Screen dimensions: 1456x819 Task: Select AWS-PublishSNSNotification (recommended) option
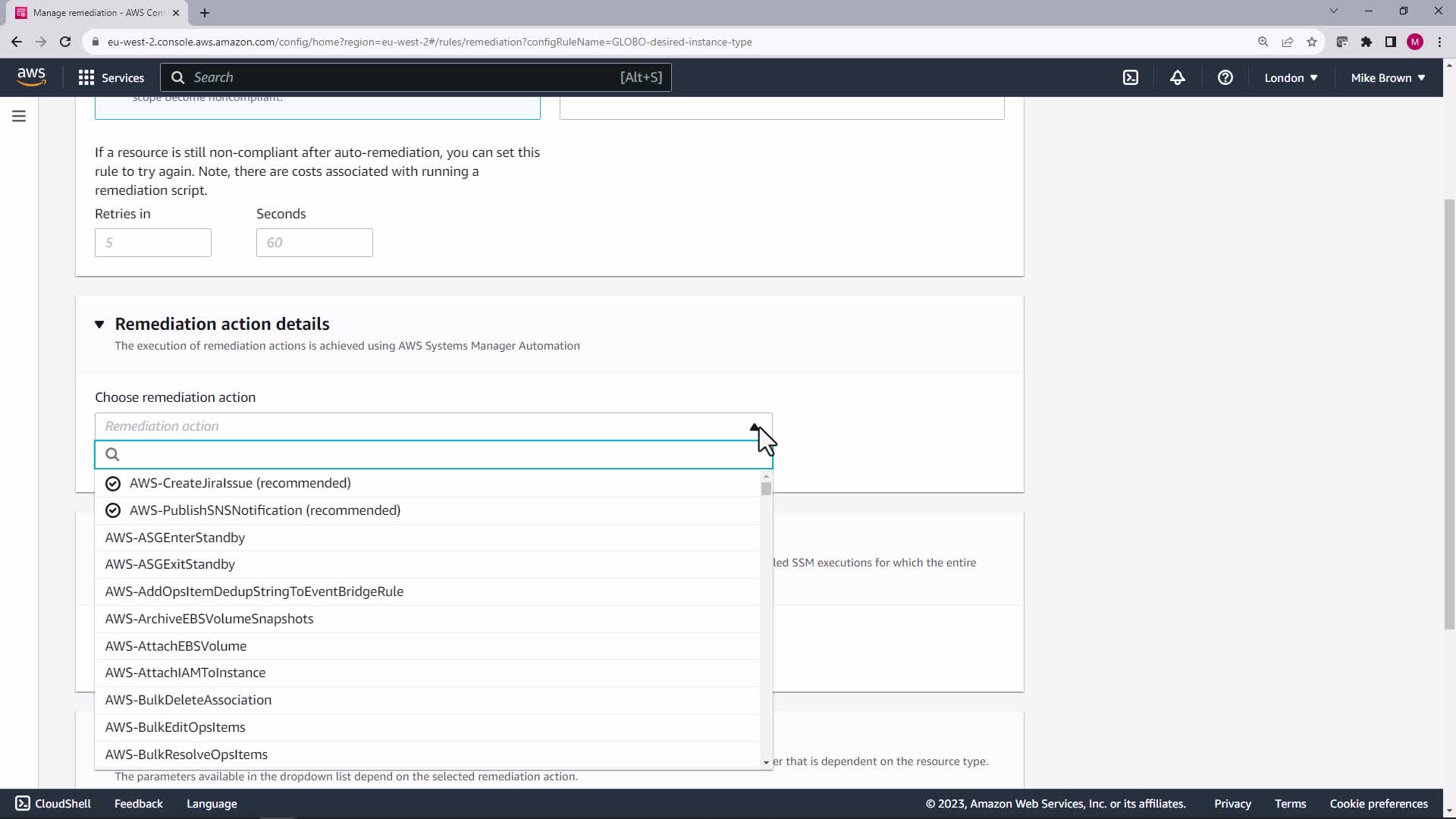pyautogui.click(x=265, y=510)
